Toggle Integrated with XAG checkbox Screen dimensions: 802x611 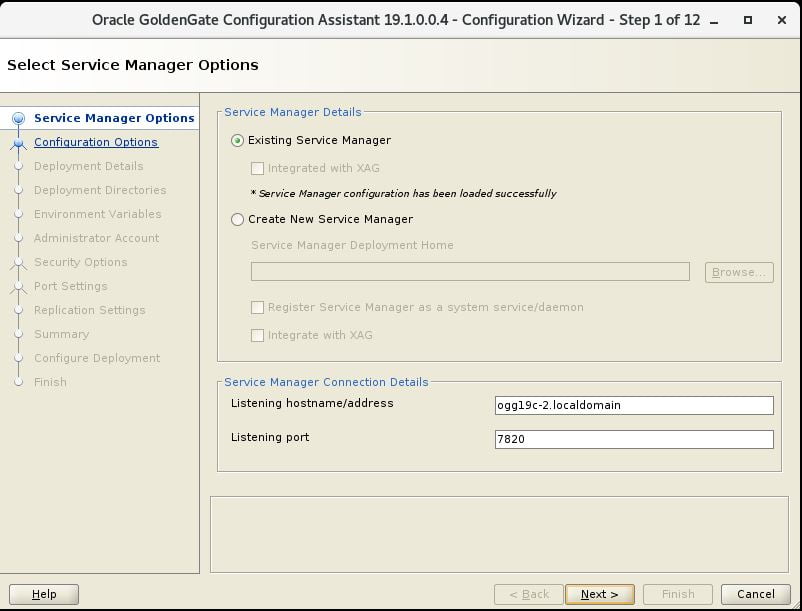(257, 168)
